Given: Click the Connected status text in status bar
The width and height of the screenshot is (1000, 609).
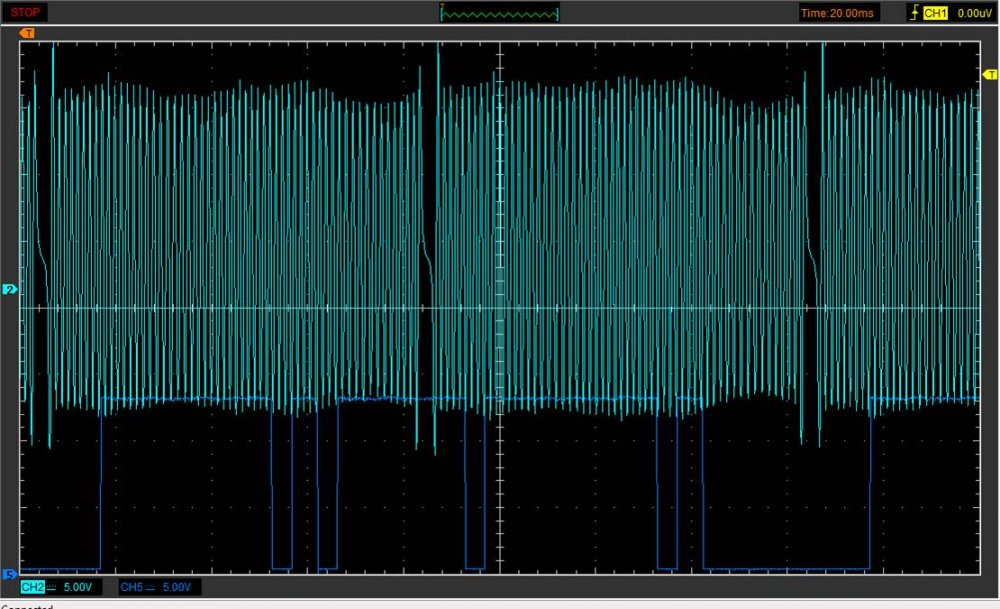Looking at the screenshot, I should [x=26, y=605].
